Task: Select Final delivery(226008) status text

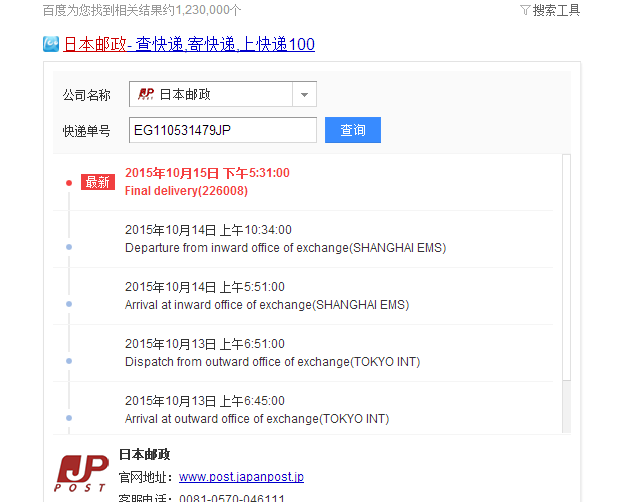Action: pyautogui.click(x=186, y=191)
